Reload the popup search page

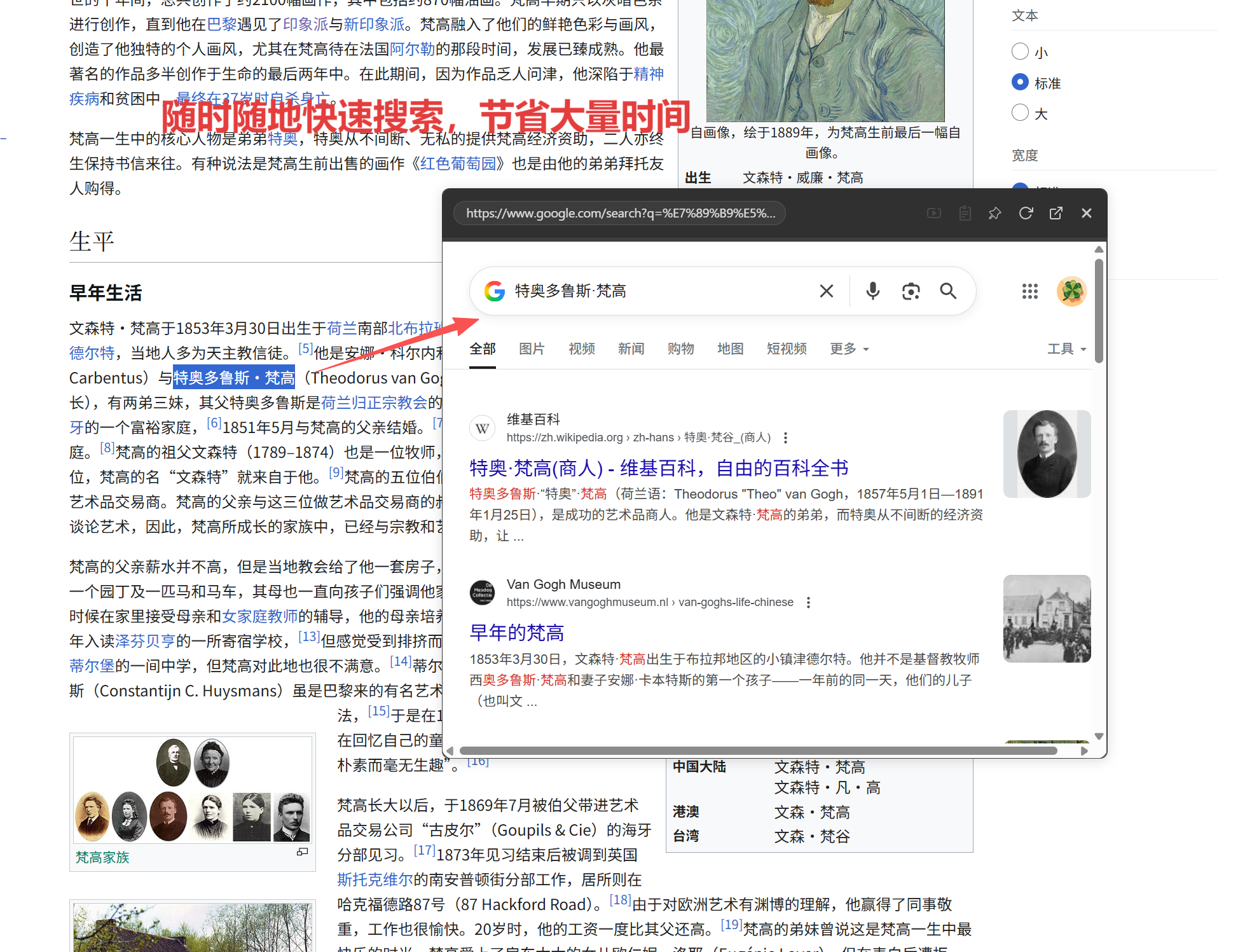pos(1026,214)
